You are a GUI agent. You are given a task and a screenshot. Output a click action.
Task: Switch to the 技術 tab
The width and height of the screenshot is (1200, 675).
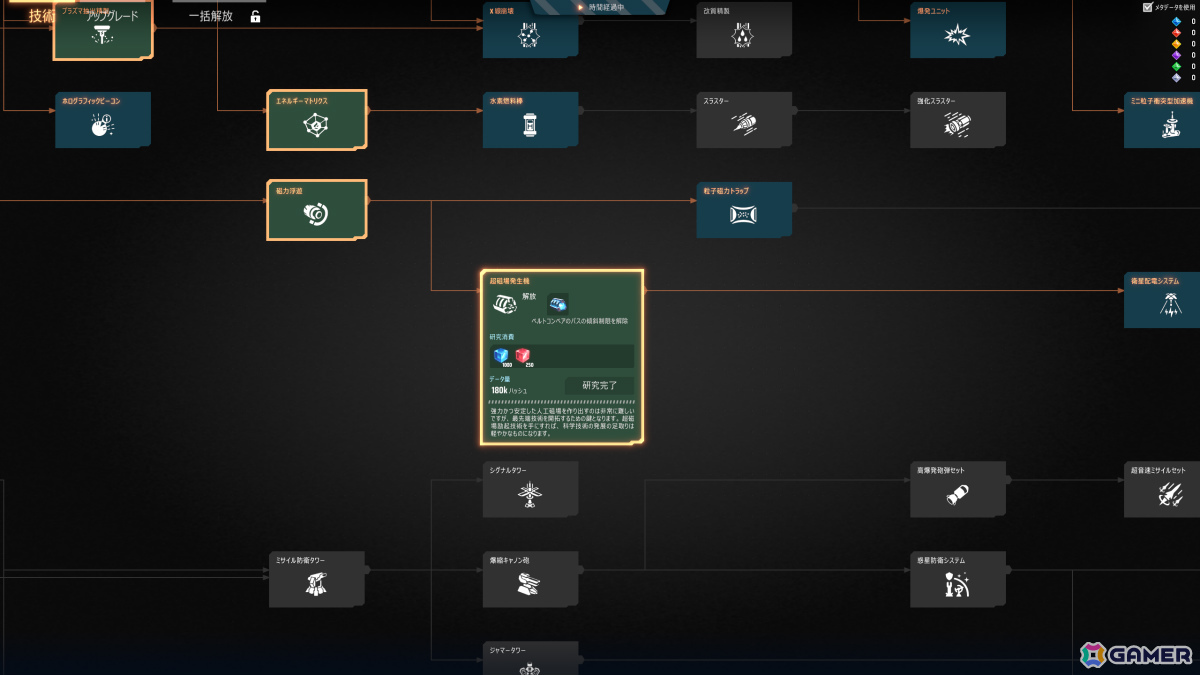click(42, 16)
